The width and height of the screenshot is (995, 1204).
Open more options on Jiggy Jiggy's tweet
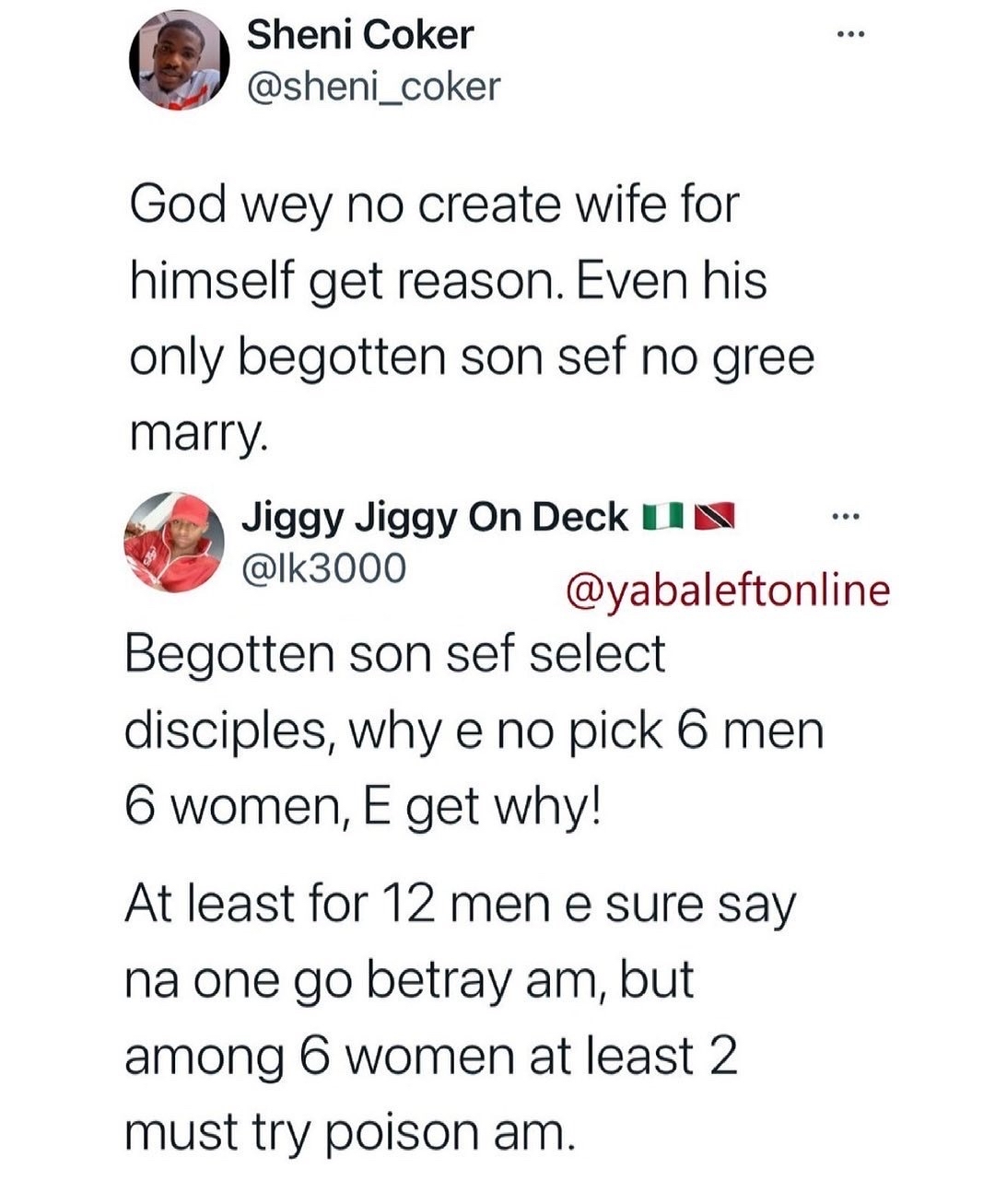point(844,518)
